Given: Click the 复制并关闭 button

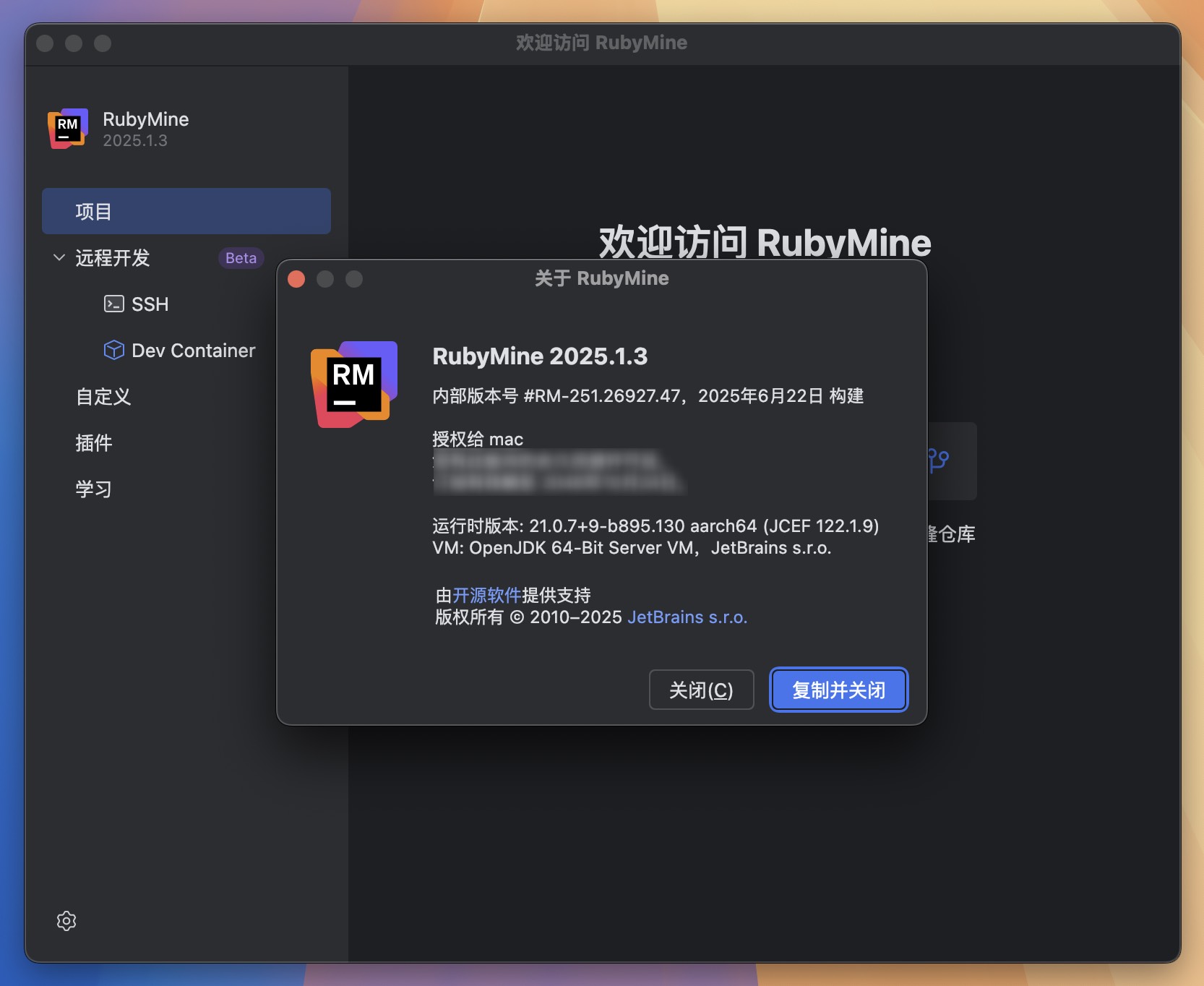Looking at the screenshot, I should tap(838, 690).
